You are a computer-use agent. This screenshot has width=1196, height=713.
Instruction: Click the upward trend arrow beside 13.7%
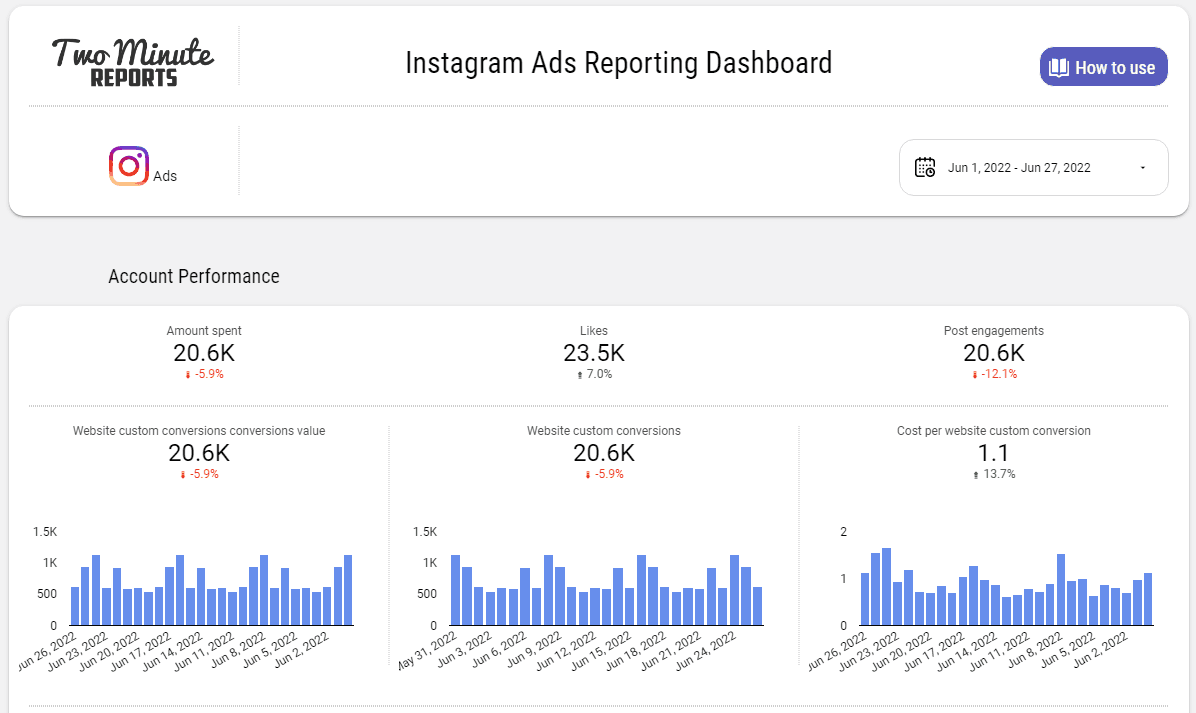click(x=977, y=474)
